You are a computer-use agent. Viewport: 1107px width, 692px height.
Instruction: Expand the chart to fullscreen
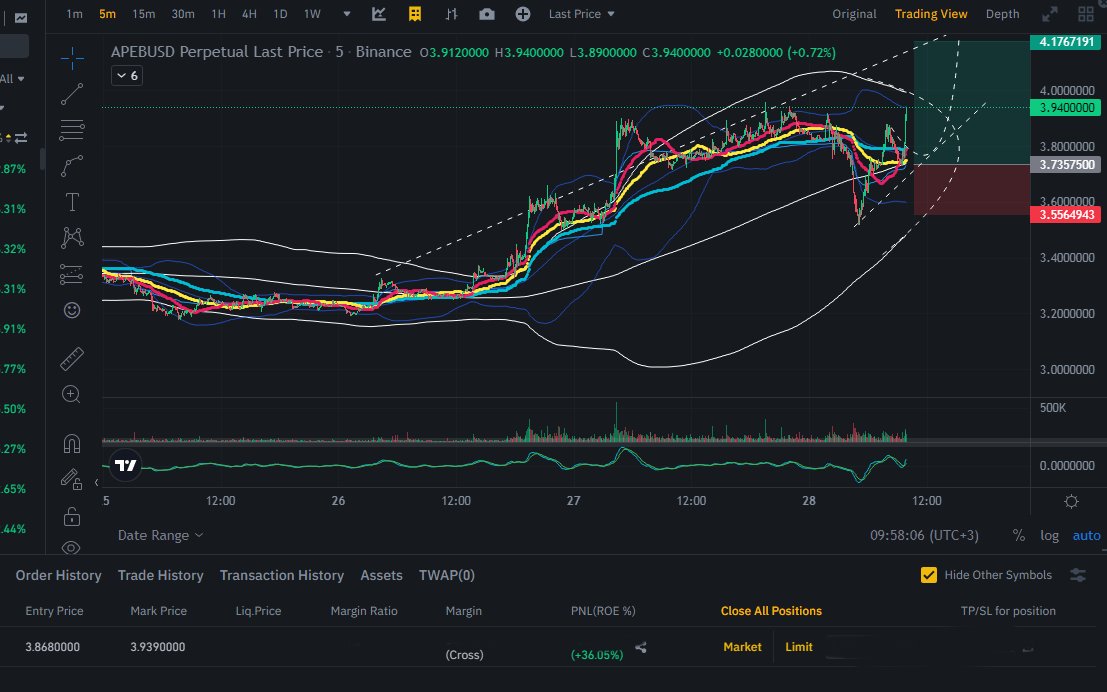[x=1051, y=14]
